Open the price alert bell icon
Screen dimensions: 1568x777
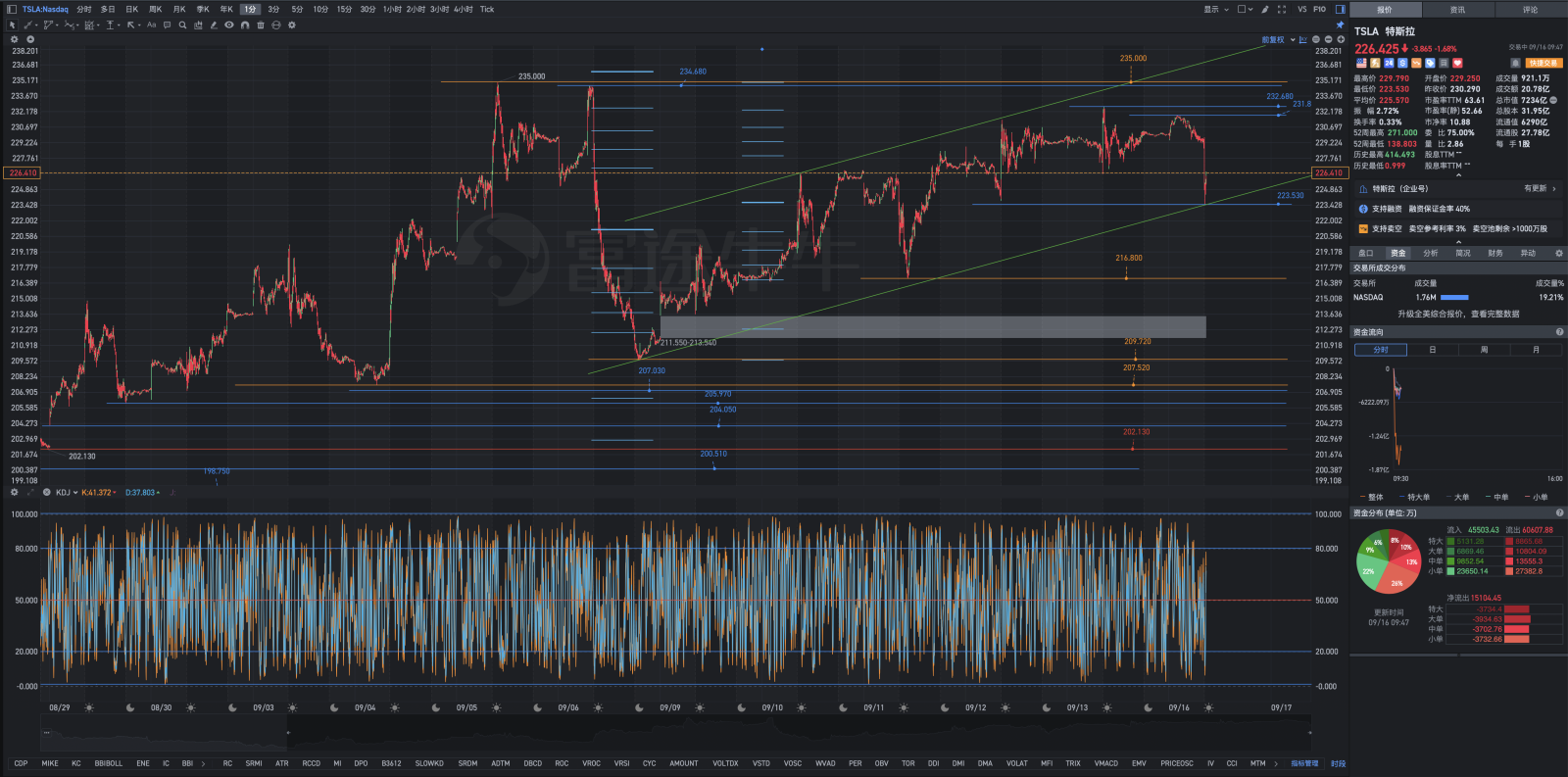(1515, 63)
